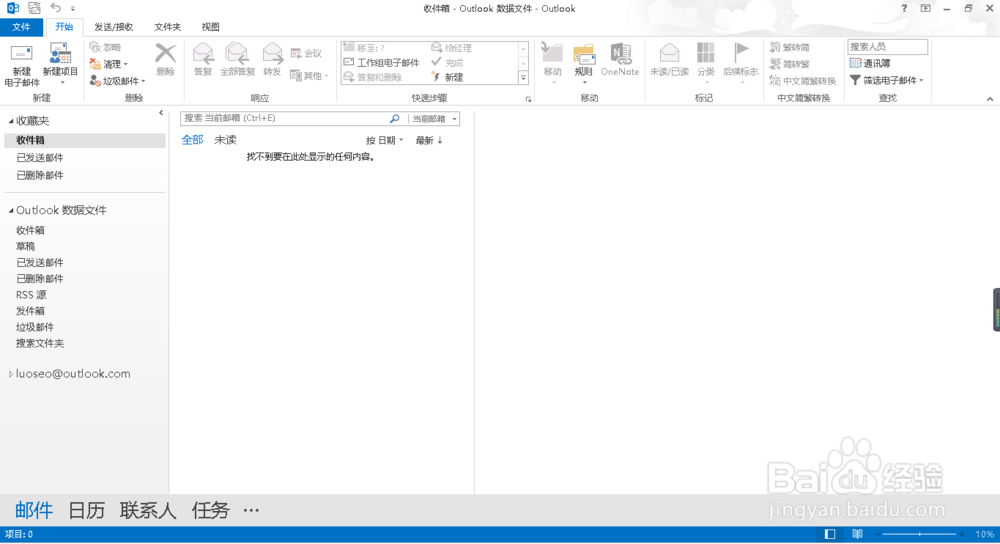Screen dimensions: 1000x544
Task: Open the 规则 rules menu
Action: (584, 62)
